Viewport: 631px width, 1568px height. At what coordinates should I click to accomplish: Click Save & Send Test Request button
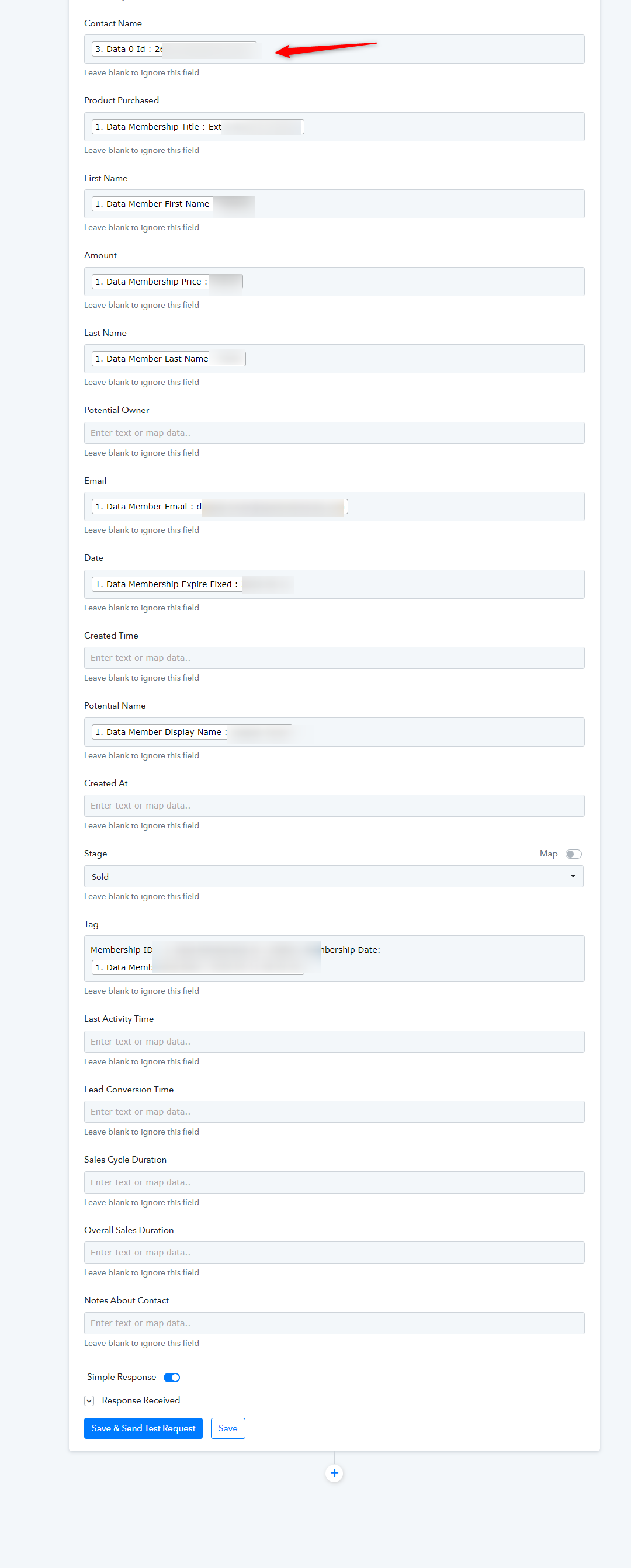143,1428
